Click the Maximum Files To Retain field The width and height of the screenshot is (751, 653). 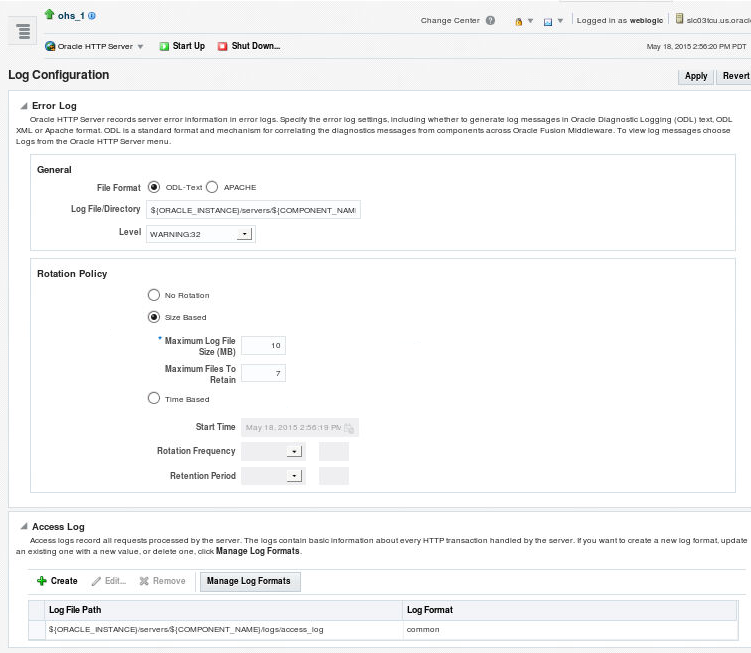click(x=263, y=373)
